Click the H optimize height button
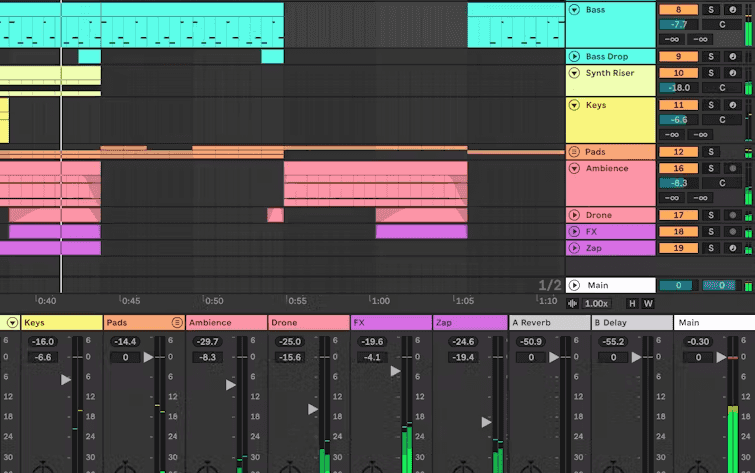This screenshot has width=755, height=473. pos(632,303)
